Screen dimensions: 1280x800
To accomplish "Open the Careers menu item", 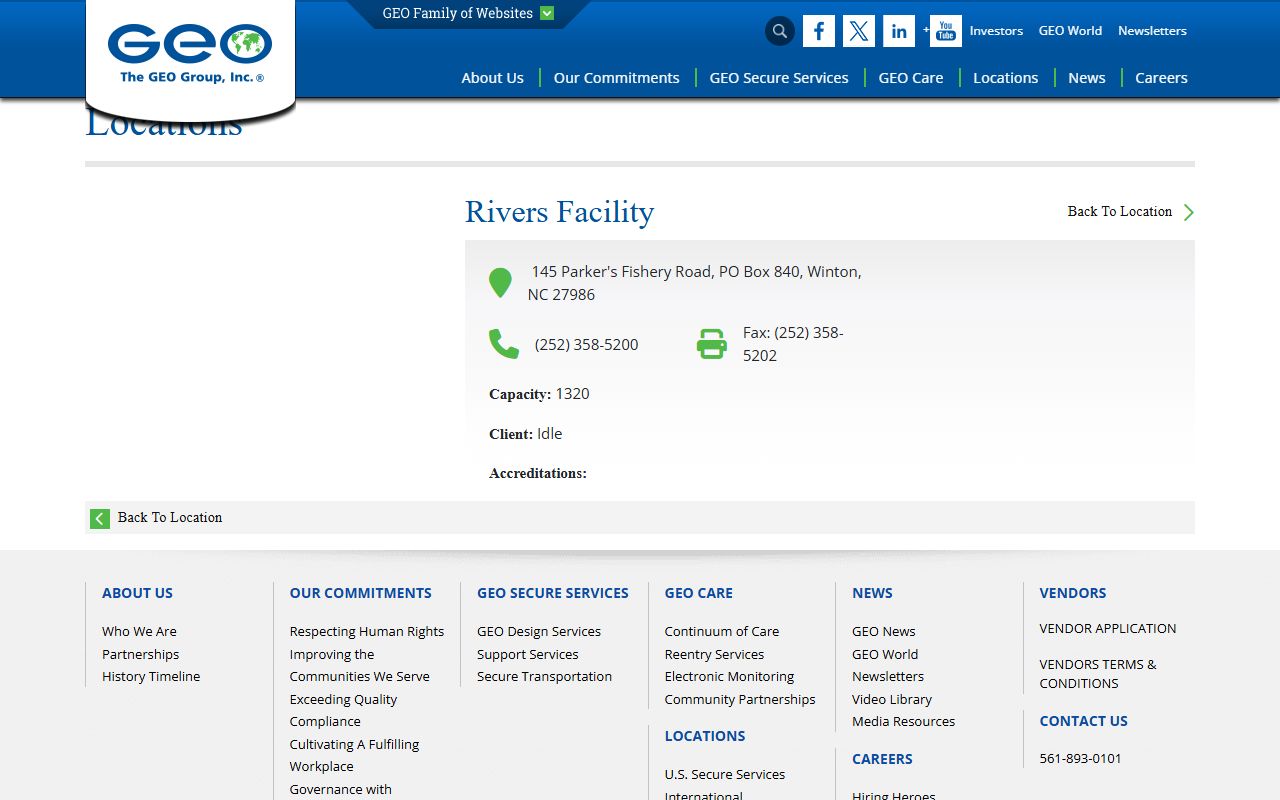I will [1161, 78].
